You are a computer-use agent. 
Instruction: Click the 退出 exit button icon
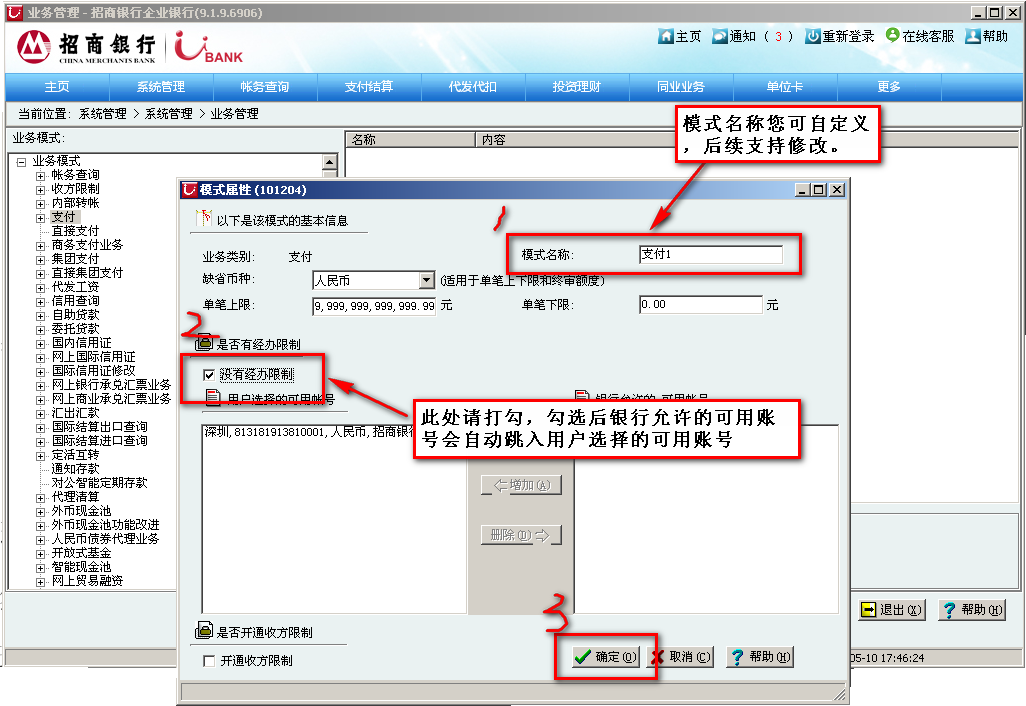pos(868,610)
